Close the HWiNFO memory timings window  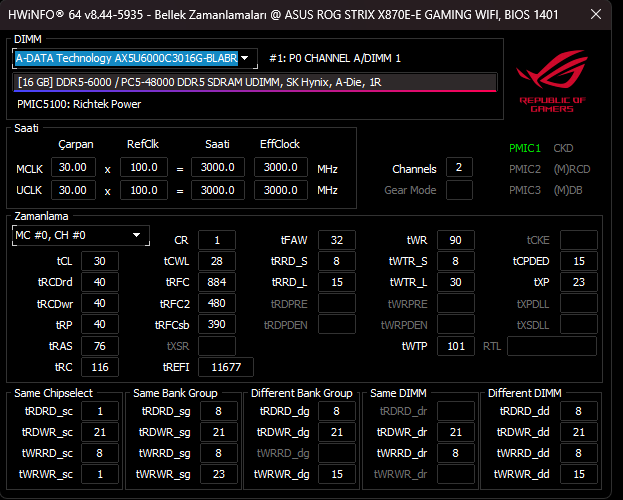[596, 15]
